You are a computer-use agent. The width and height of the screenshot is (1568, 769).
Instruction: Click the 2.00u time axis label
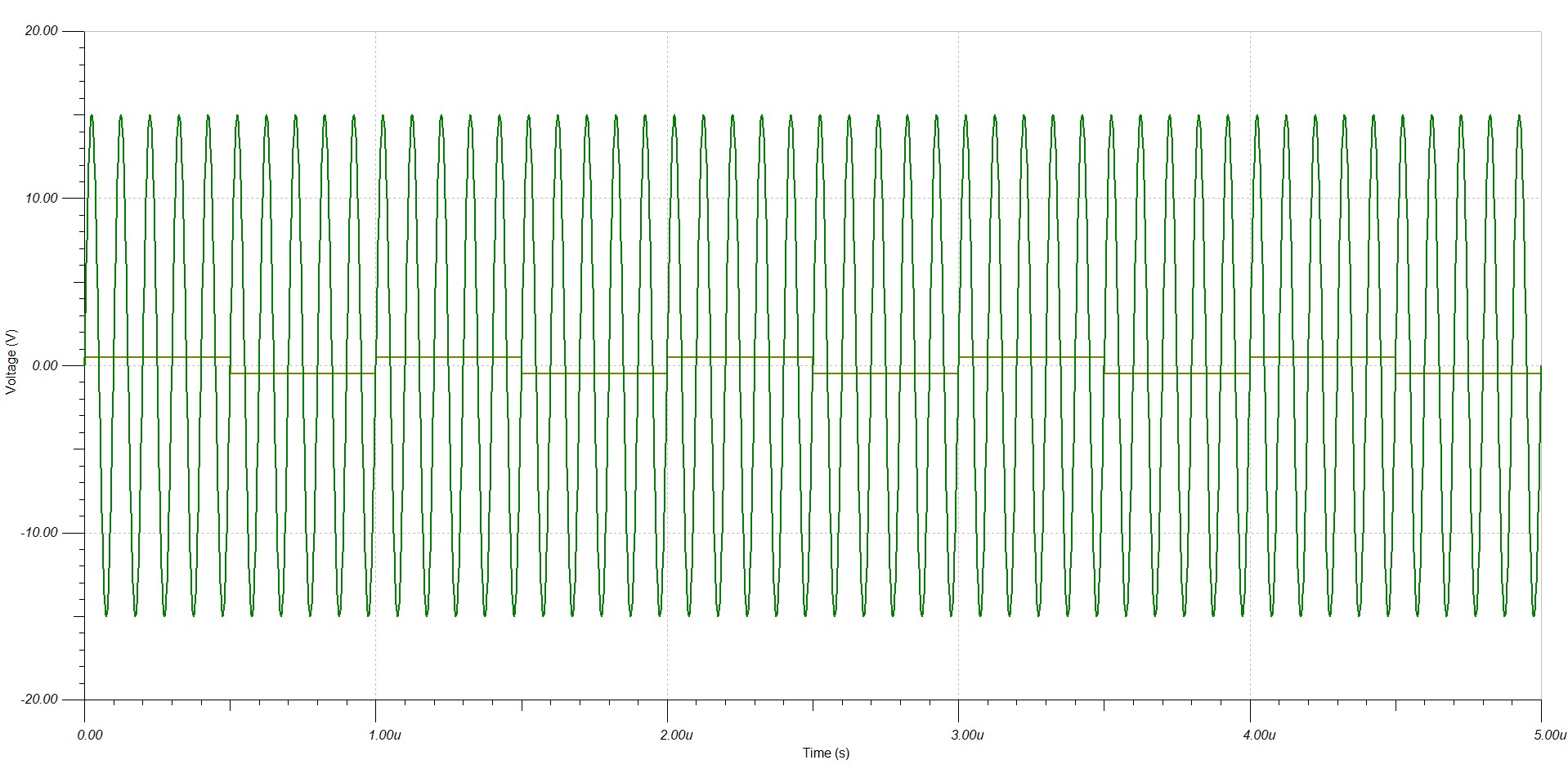coord(676,735)
